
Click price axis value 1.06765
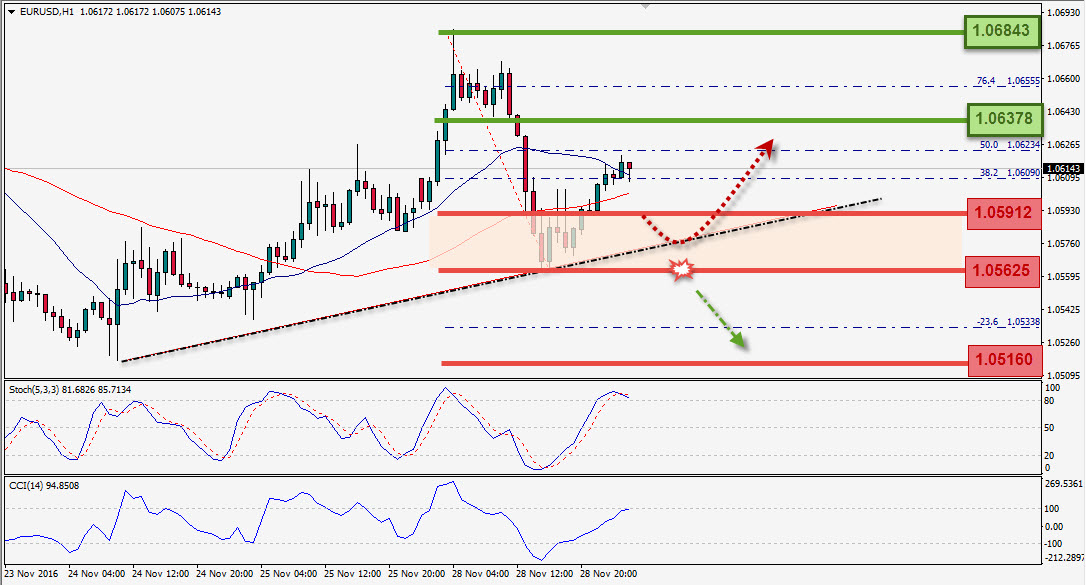(1063, 46)
